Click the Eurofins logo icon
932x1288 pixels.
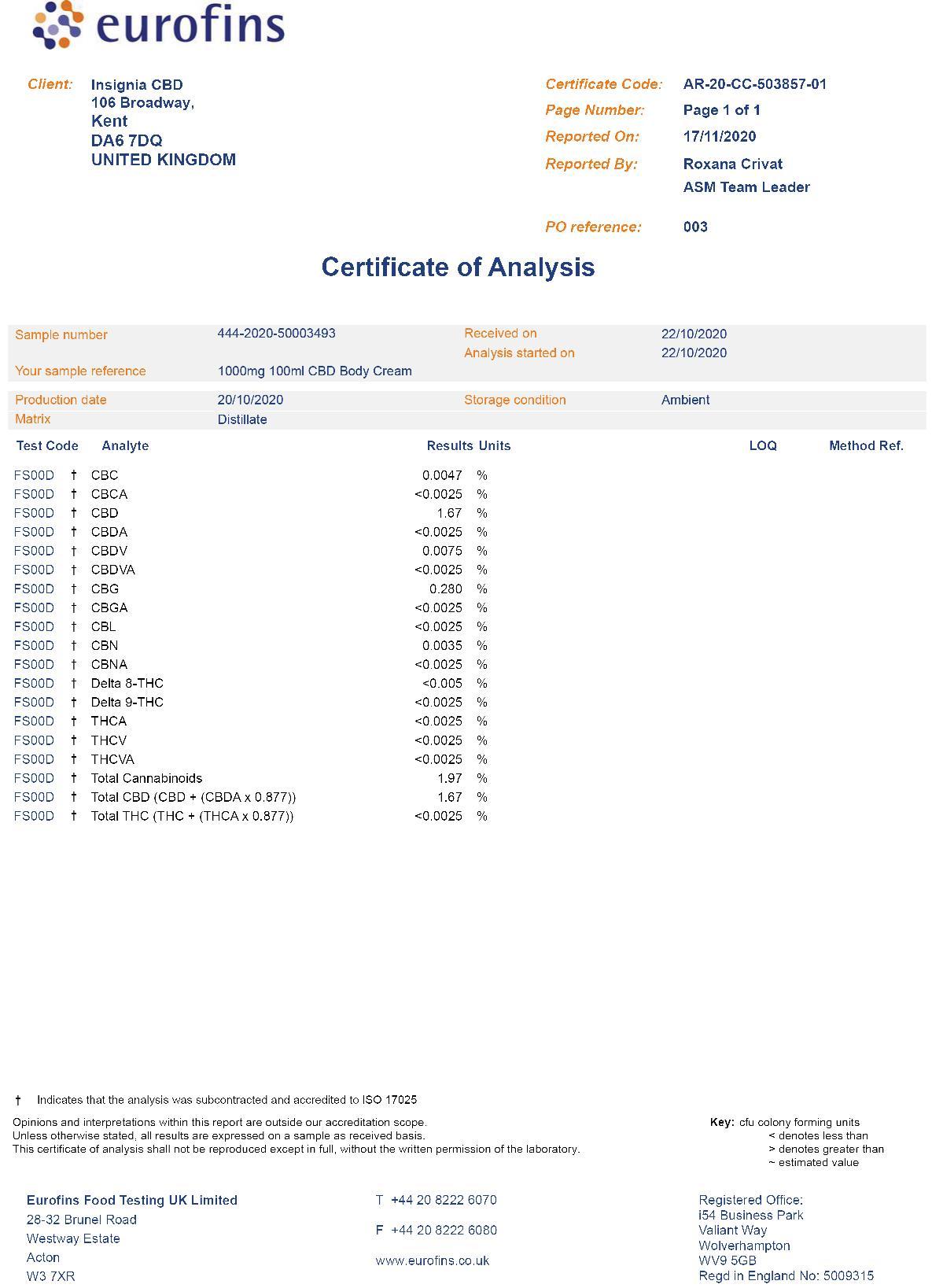pyautogui.click(x=57, y=24)
